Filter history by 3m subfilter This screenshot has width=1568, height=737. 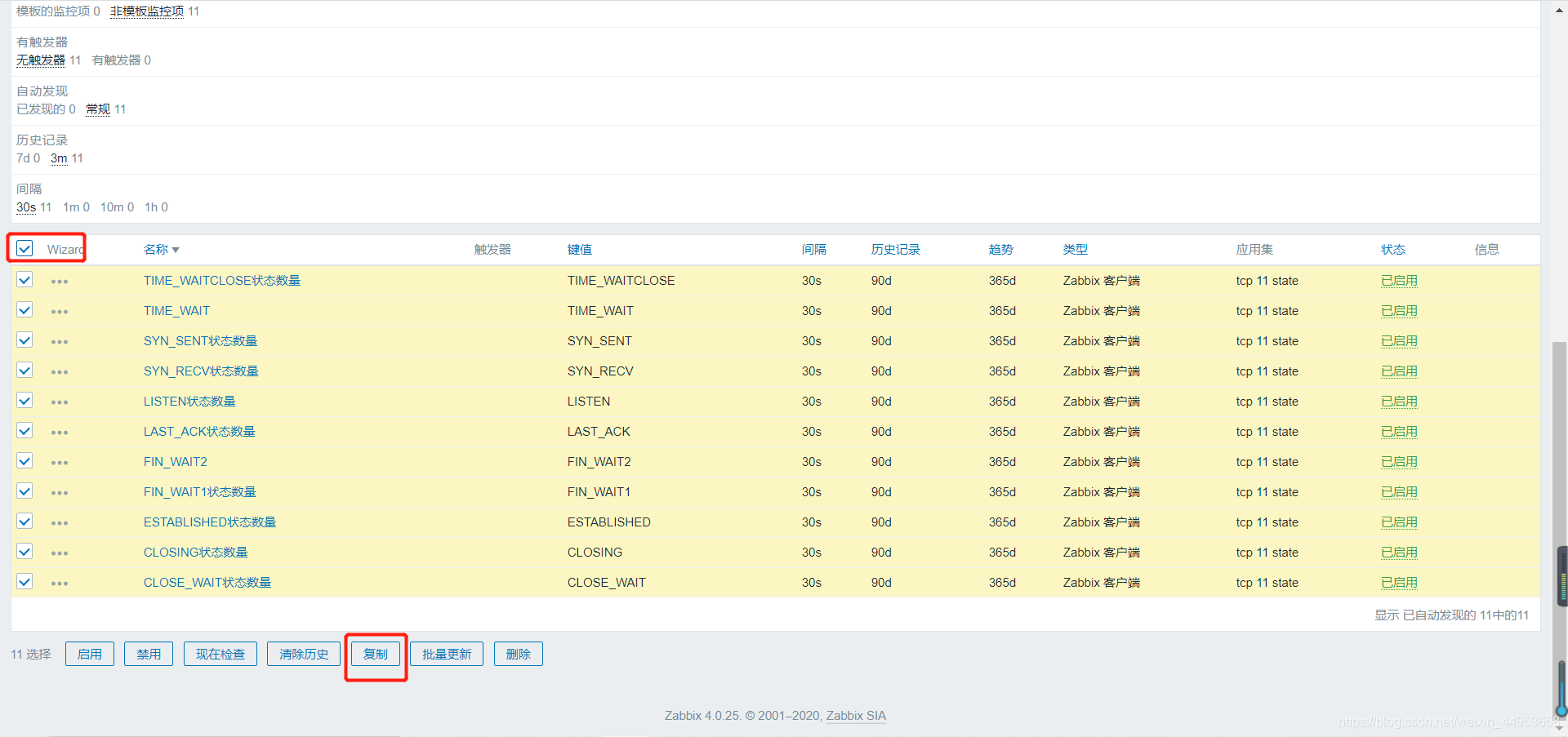[x=59, y=158]
